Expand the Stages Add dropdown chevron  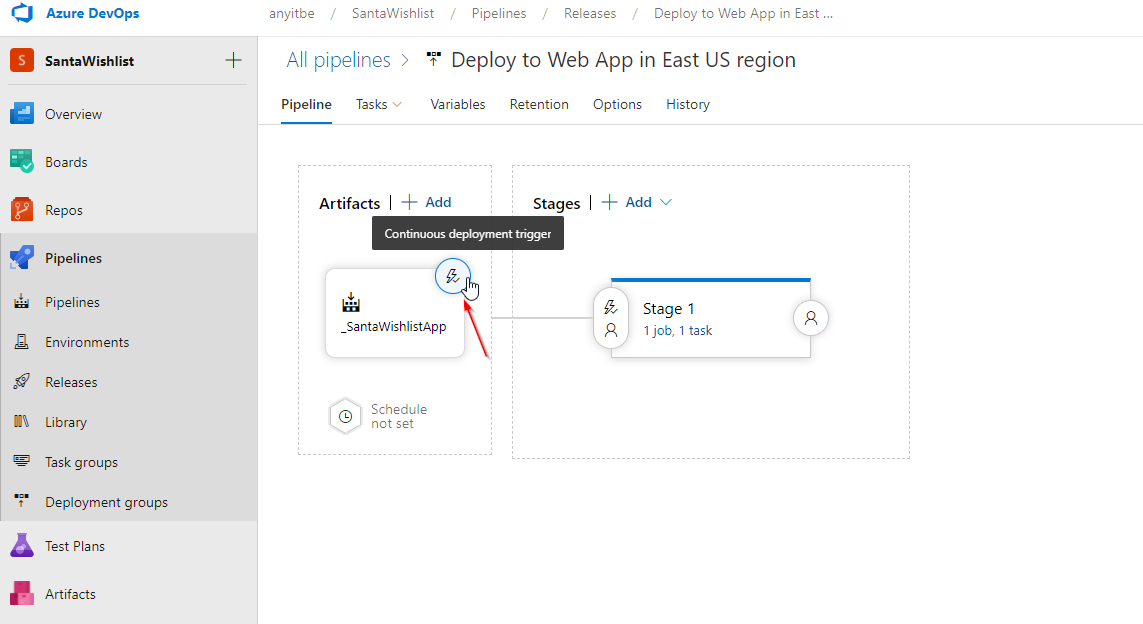(666, 202)
